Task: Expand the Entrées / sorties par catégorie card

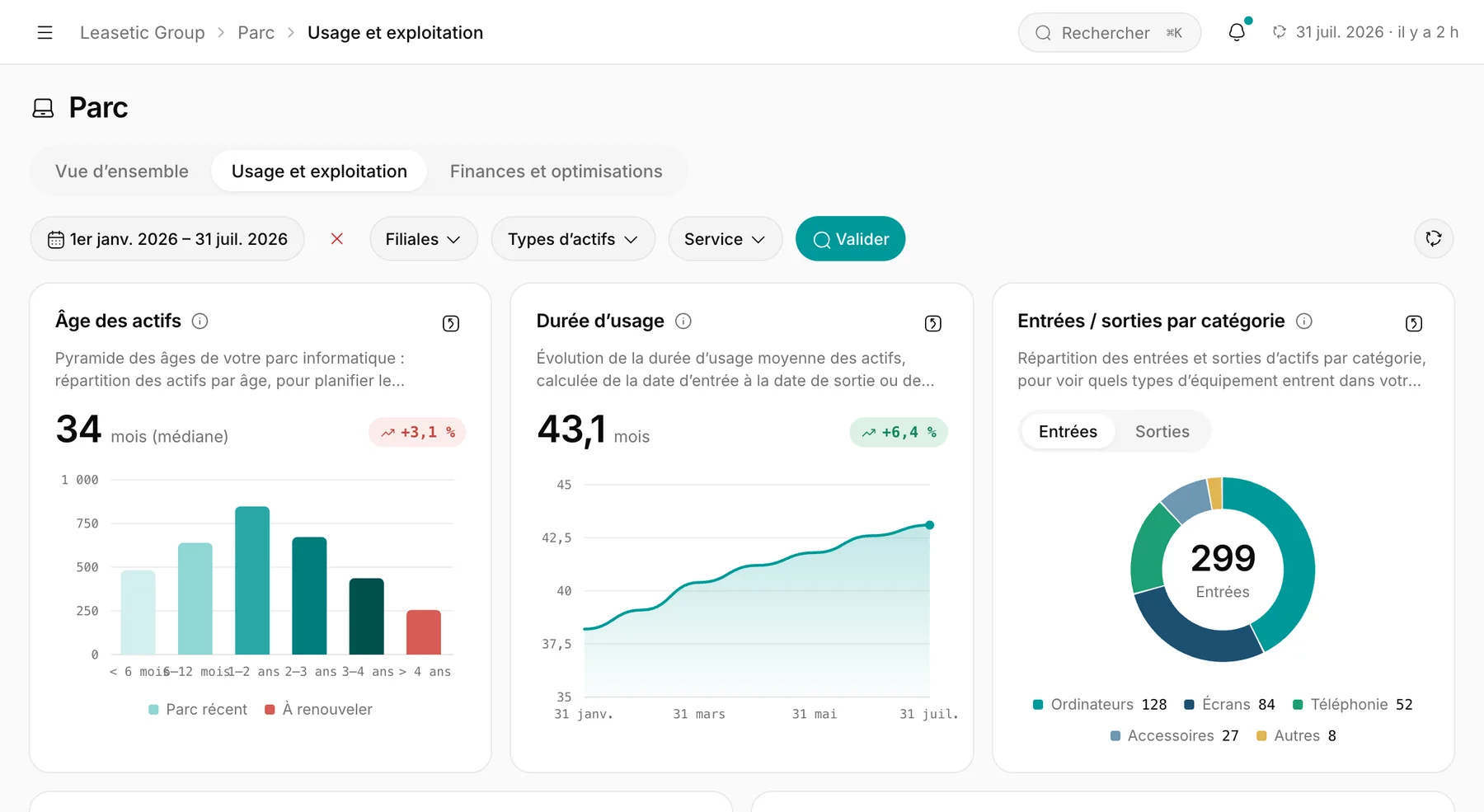Action: click(x=1414, y=323)
